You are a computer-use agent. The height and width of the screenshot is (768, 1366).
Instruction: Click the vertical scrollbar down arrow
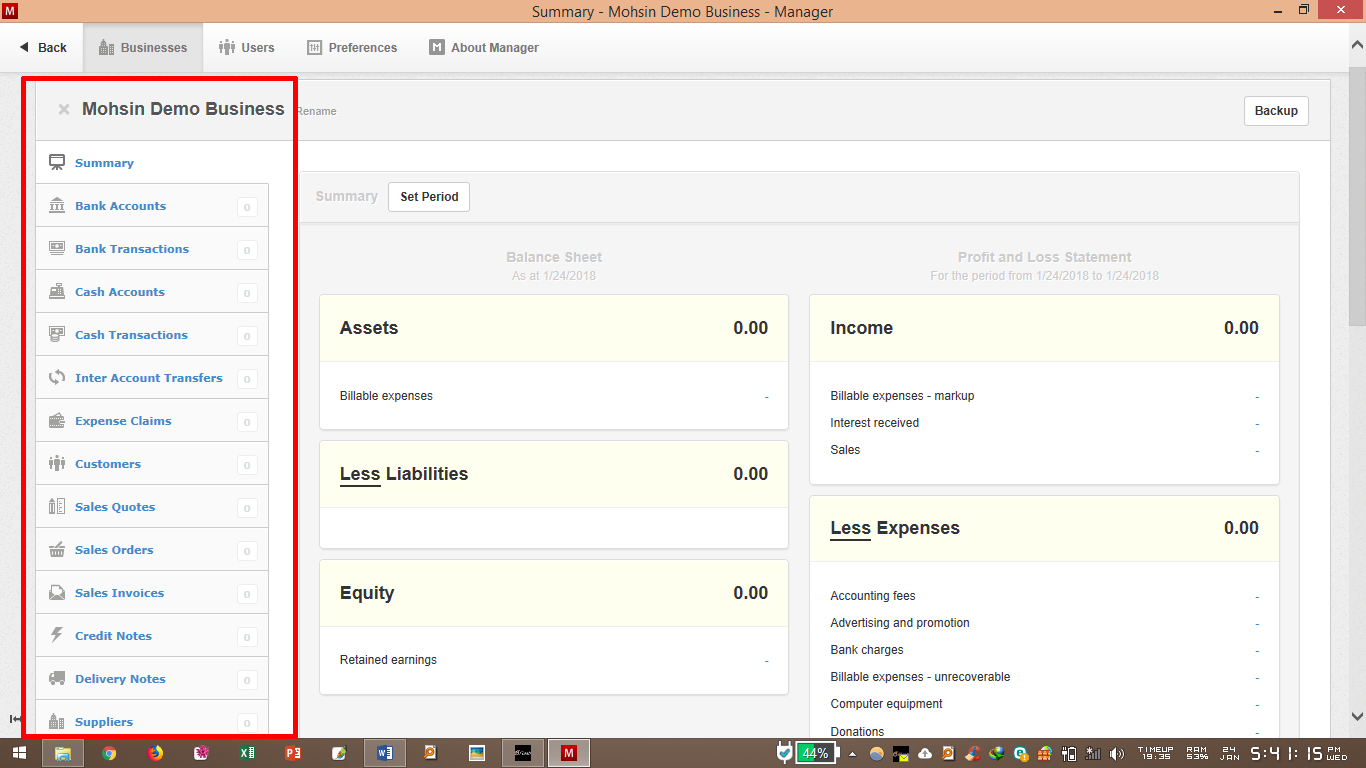[1357, 716]
